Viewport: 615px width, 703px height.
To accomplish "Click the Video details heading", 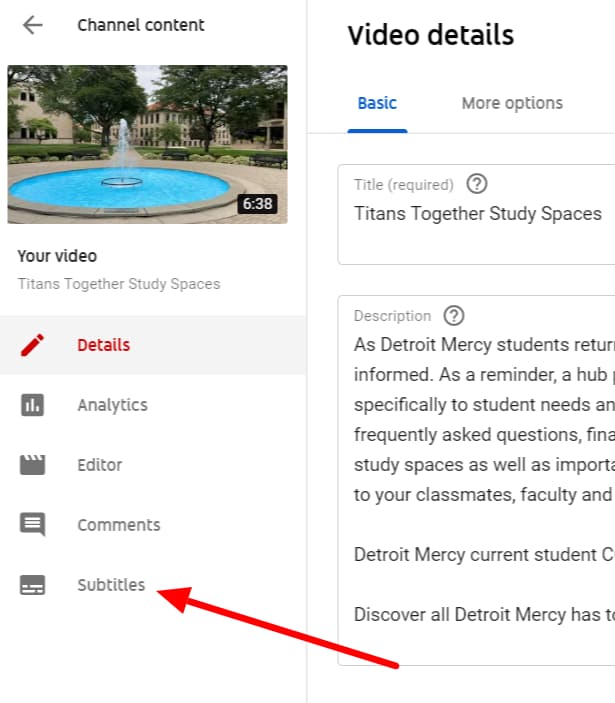I will 431,35.
